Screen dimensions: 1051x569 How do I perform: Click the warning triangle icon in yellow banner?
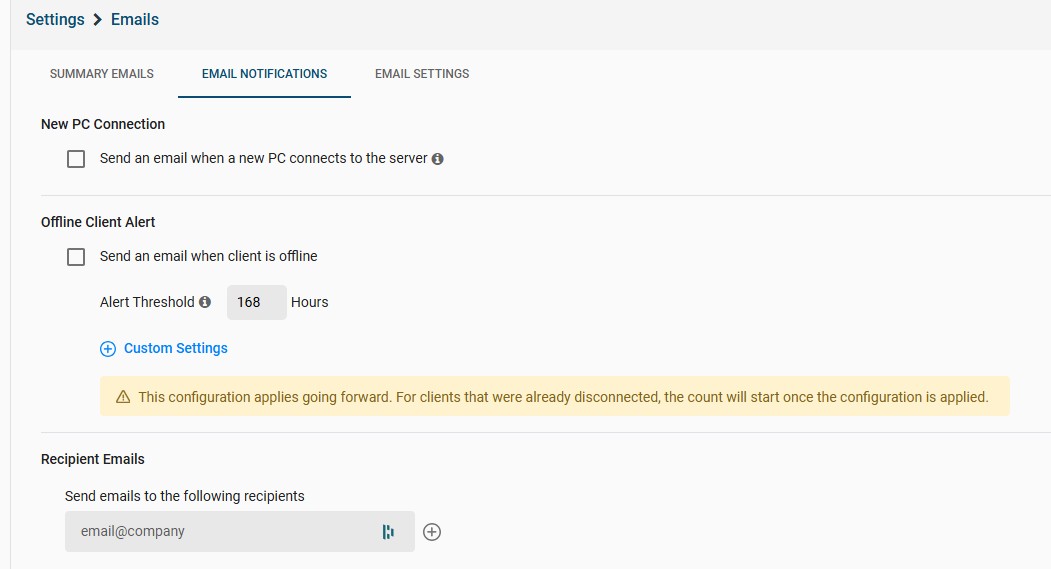pyautogui.click(x=123, y=397)
